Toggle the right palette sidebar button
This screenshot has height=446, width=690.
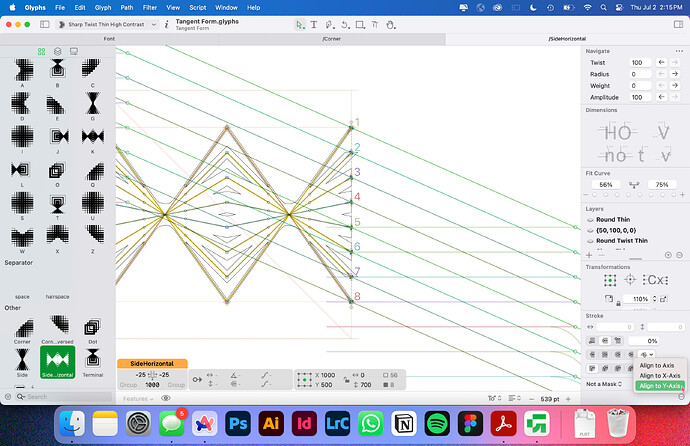[x=678, y=25]
